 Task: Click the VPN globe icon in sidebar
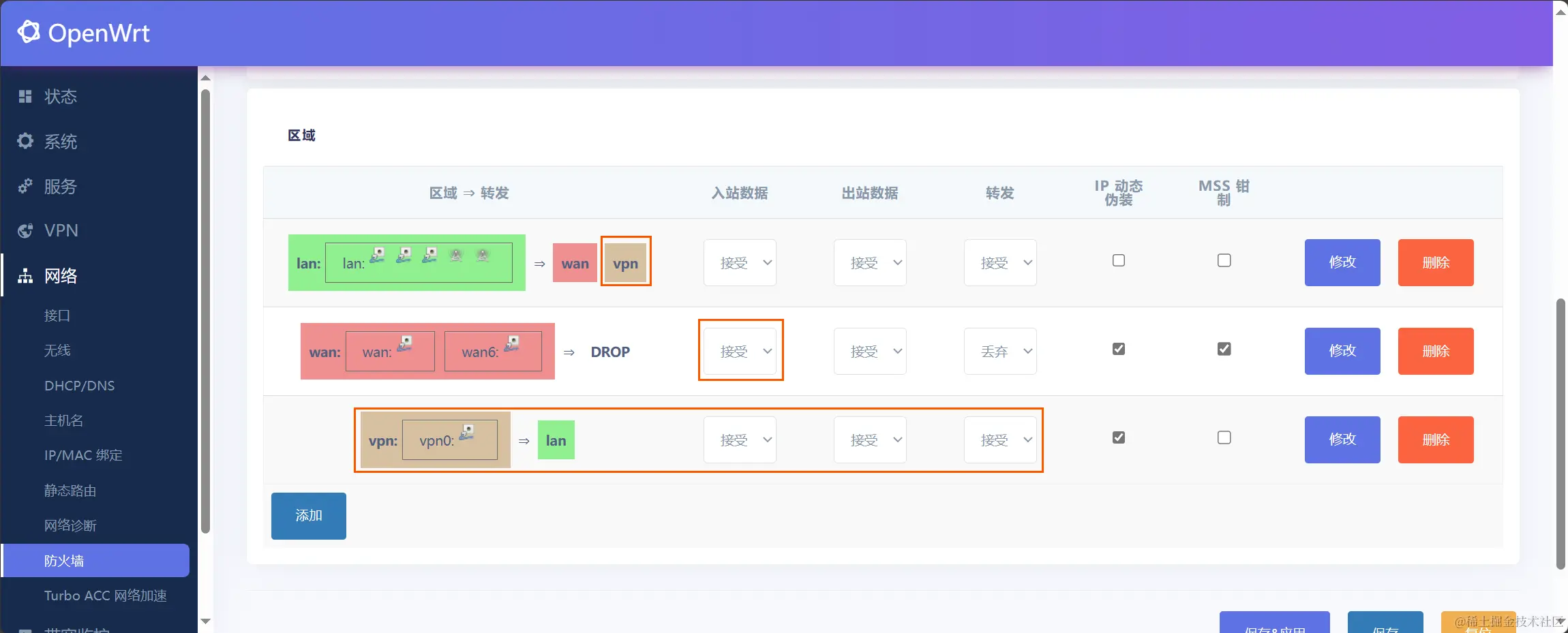(25, 230)
